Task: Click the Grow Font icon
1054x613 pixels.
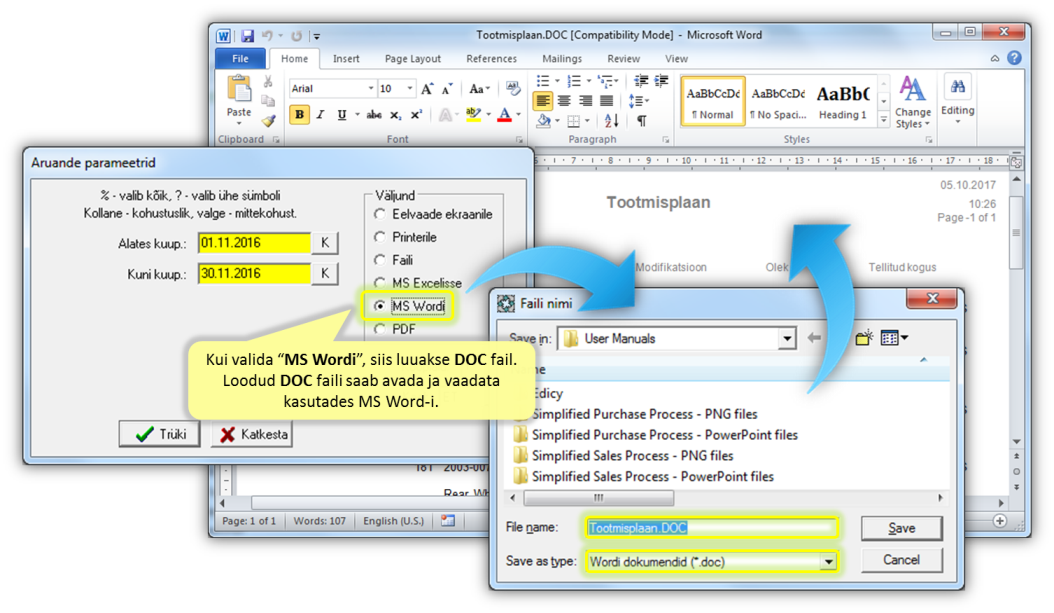Action: pyautogui.click(x=427, y=89)
